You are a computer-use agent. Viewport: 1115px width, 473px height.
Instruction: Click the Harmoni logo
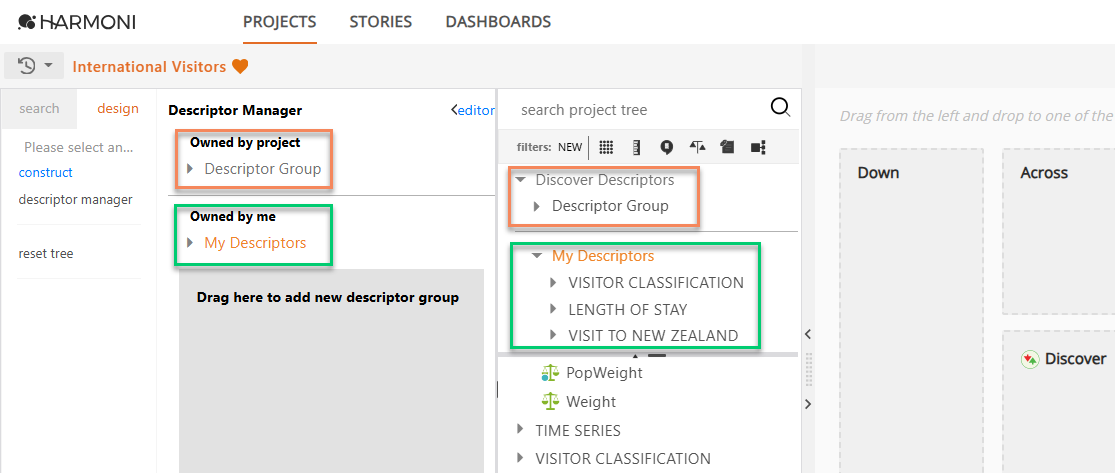76,22
